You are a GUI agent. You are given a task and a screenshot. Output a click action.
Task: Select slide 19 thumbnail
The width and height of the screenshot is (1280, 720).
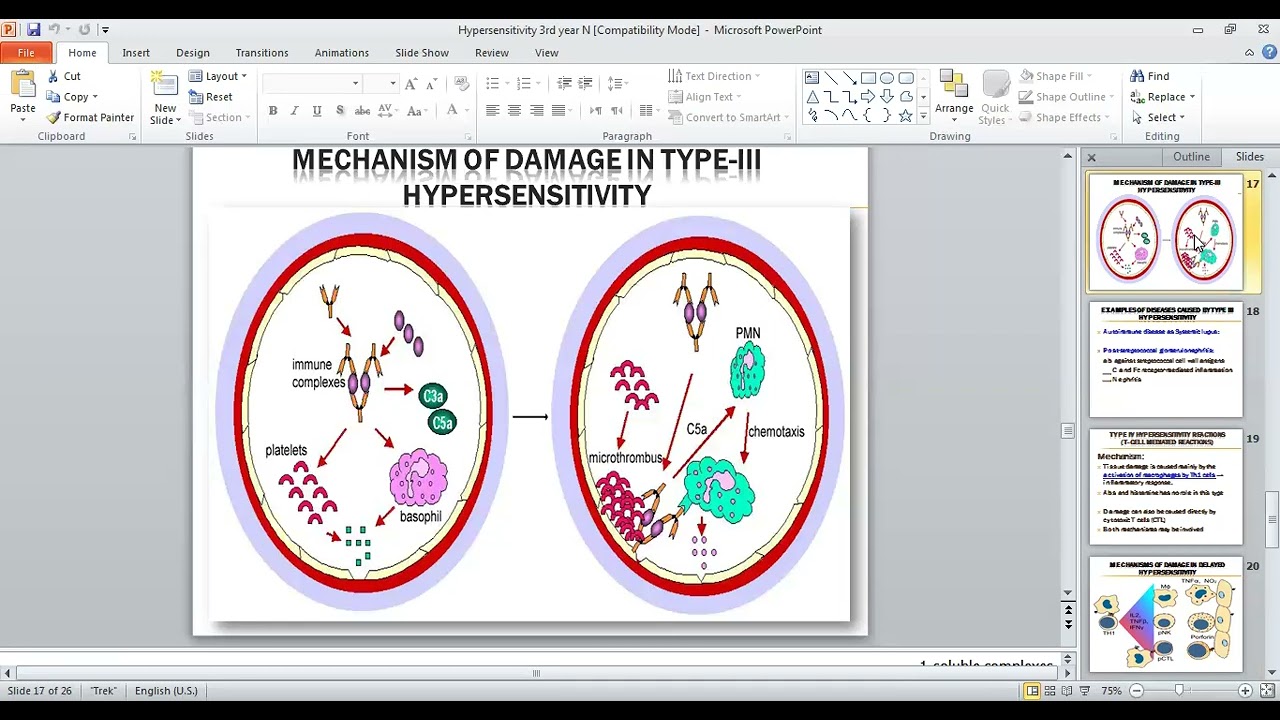click(x=1166, y=487)
